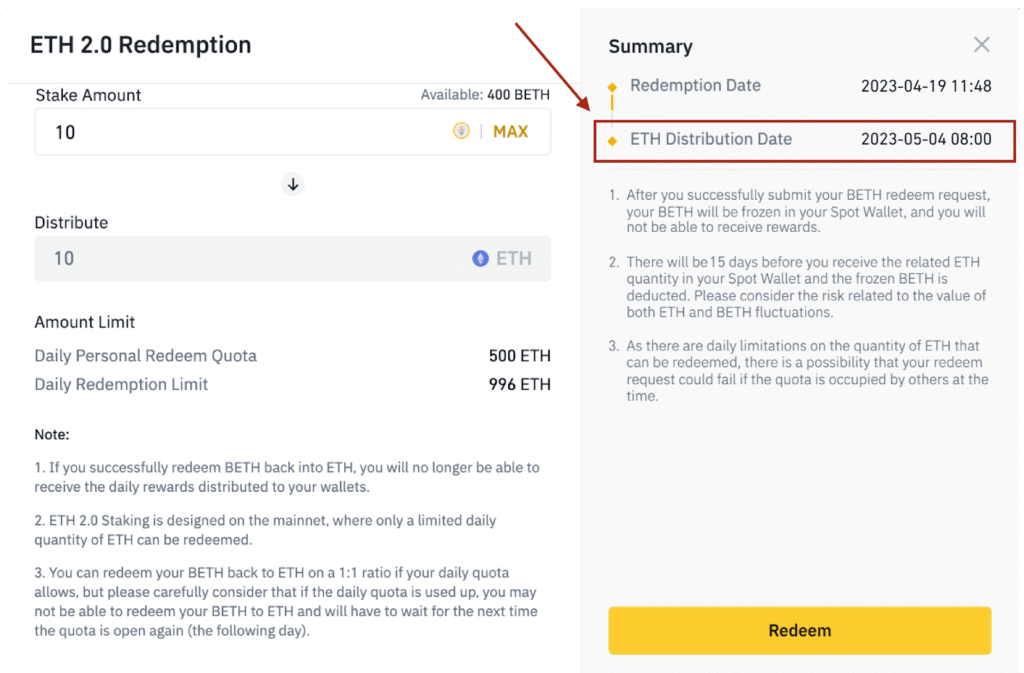Click the Redemption Date value 2023-04-19 11:48

click(926, 86)
